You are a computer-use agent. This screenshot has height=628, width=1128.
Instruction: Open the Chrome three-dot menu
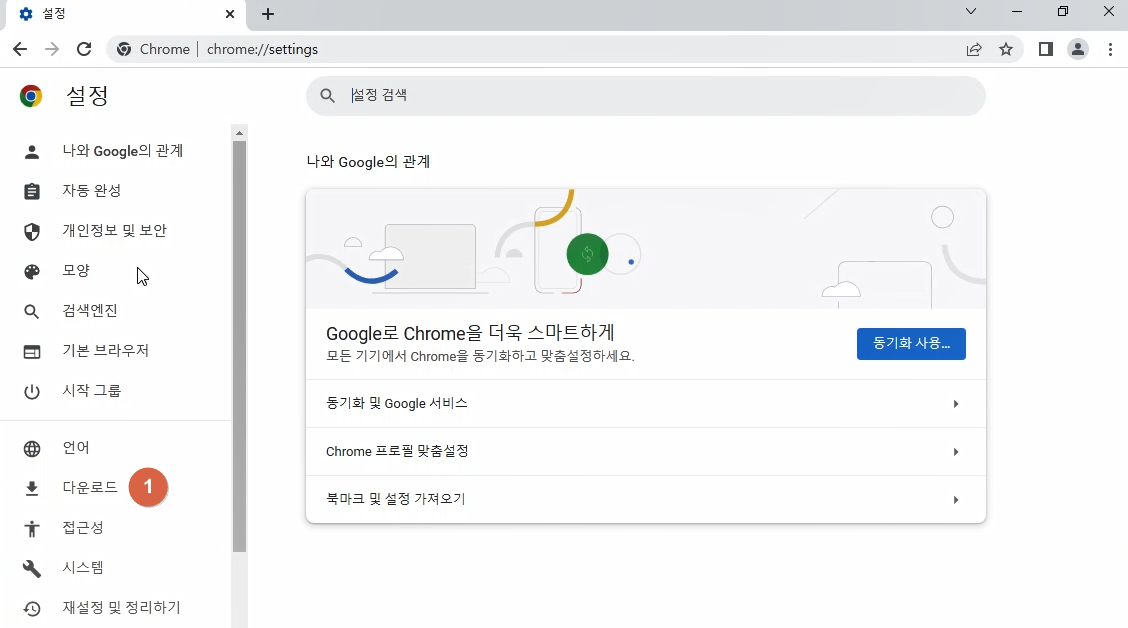pyautogui.click(x=1110, y=49)
